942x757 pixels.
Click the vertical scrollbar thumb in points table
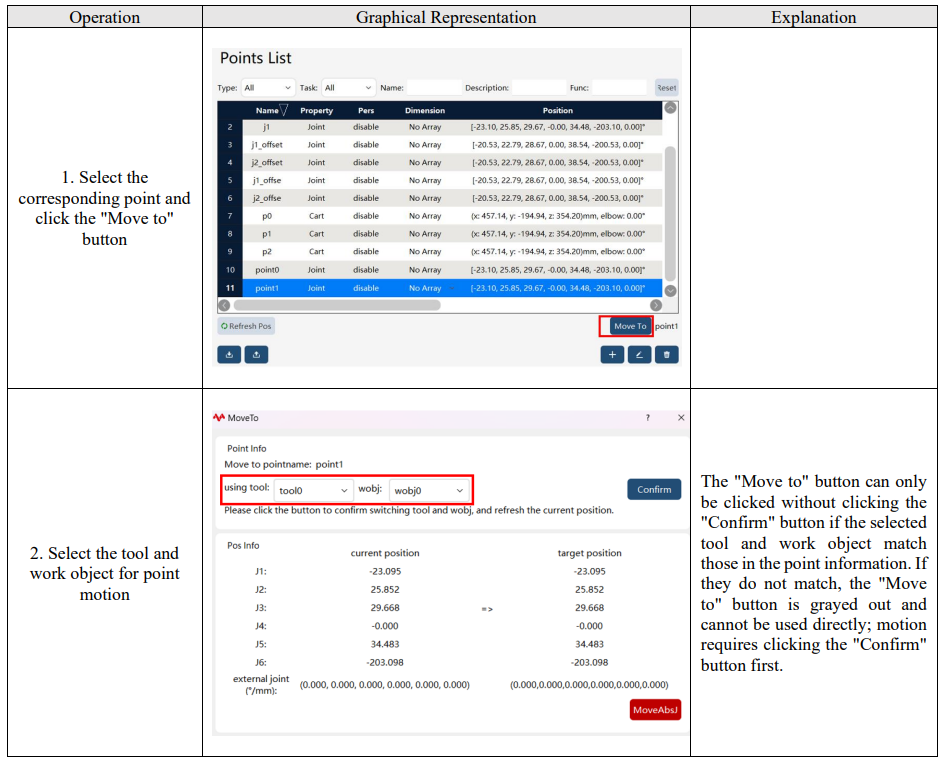670,213
